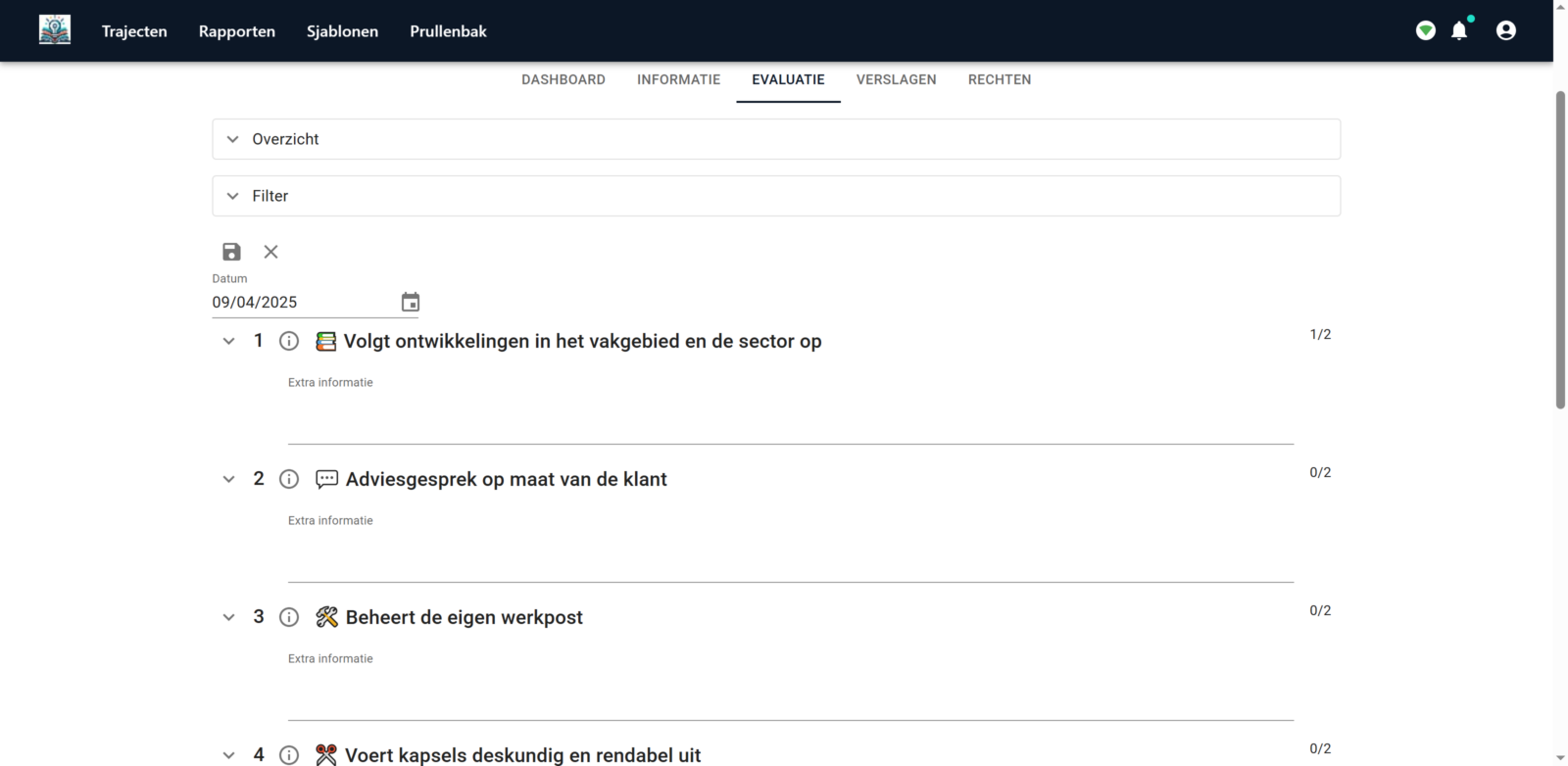
Task: Expand the Filter panel
Action: (x=776, y=196)
